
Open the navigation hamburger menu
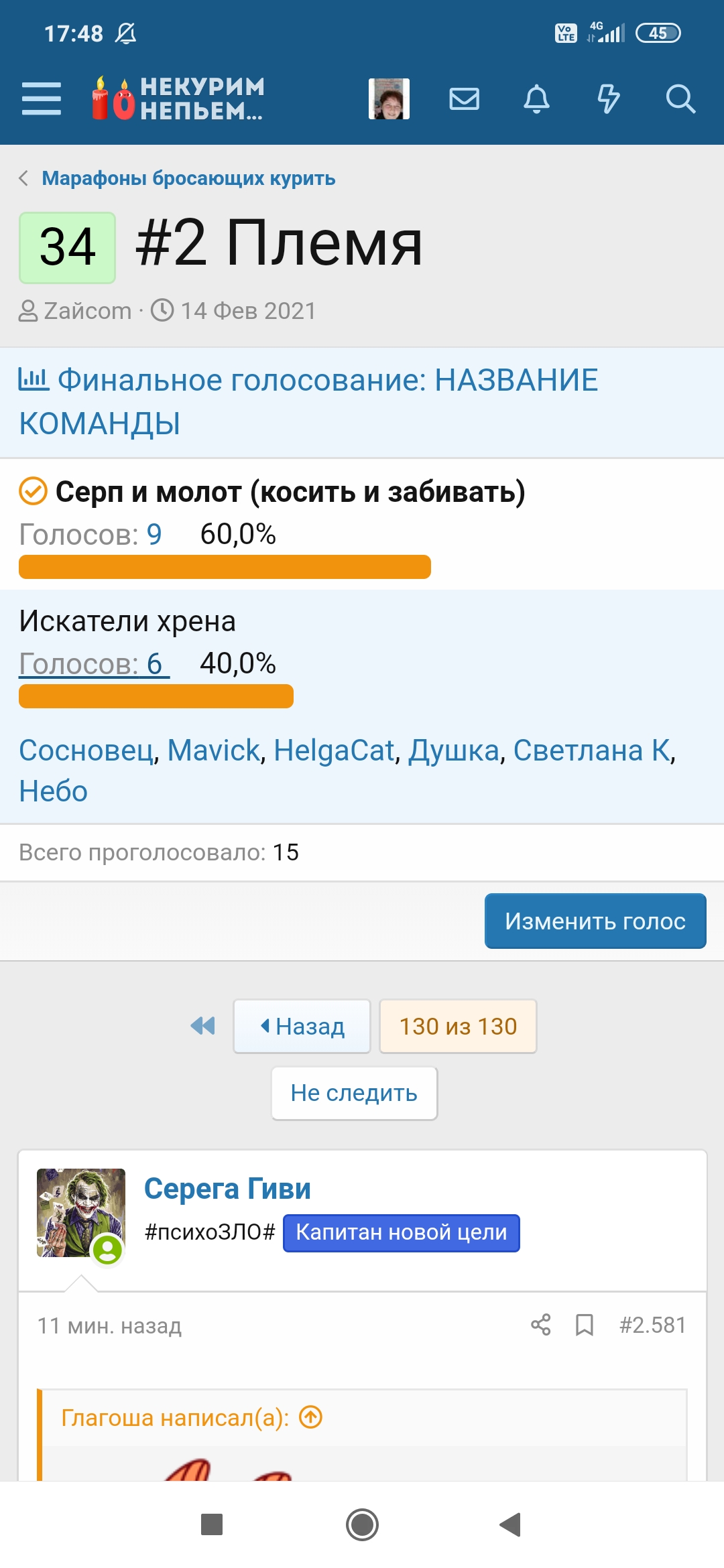click(x=42, y=99)
